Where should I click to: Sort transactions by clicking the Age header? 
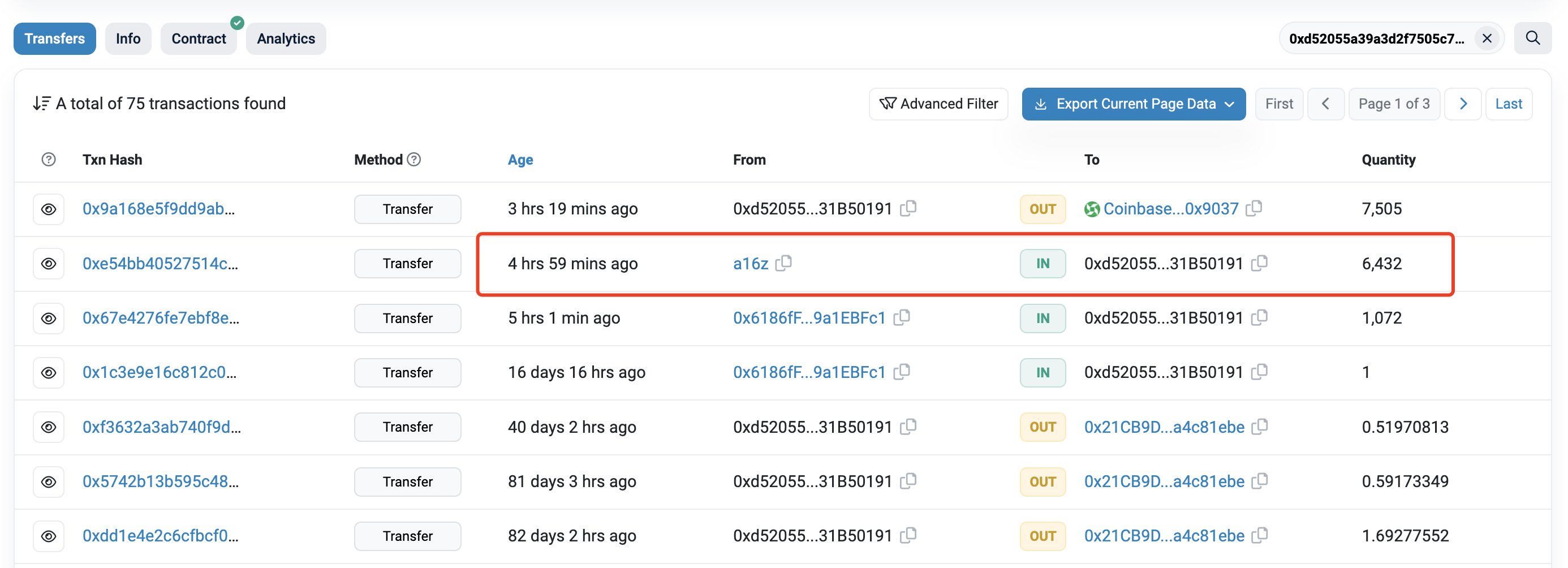(520, 159)
